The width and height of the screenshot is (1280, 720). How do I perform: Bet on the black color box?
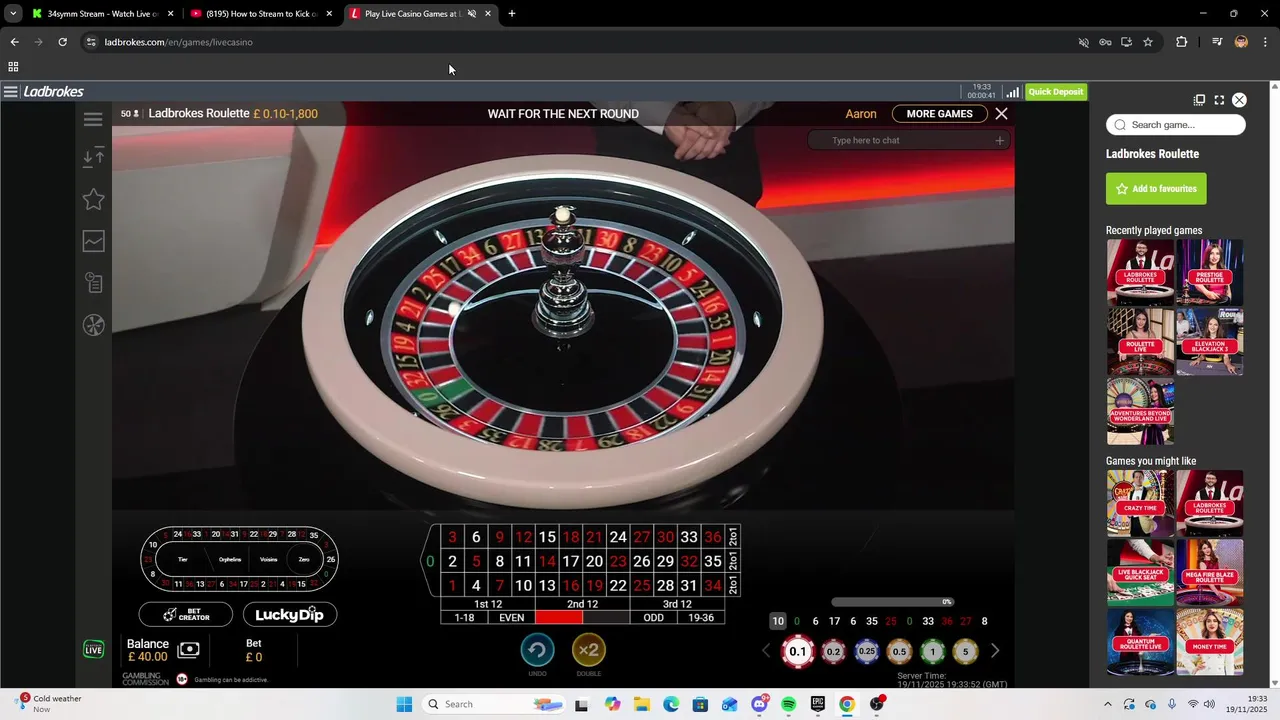click(606, 618)
